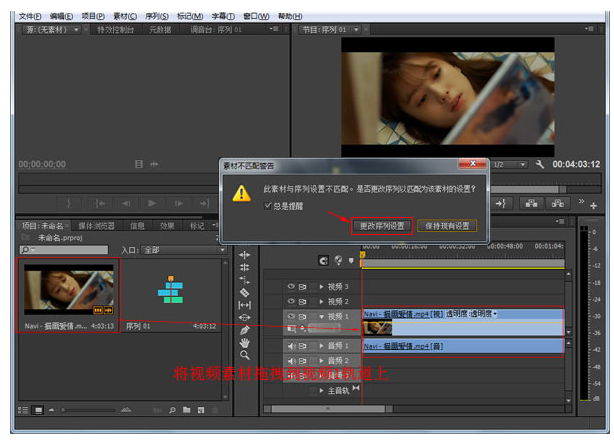The width and height of the screenshot is (614, 440).
Task: Expand the 视频 2 track triangle
Action: 321,301
